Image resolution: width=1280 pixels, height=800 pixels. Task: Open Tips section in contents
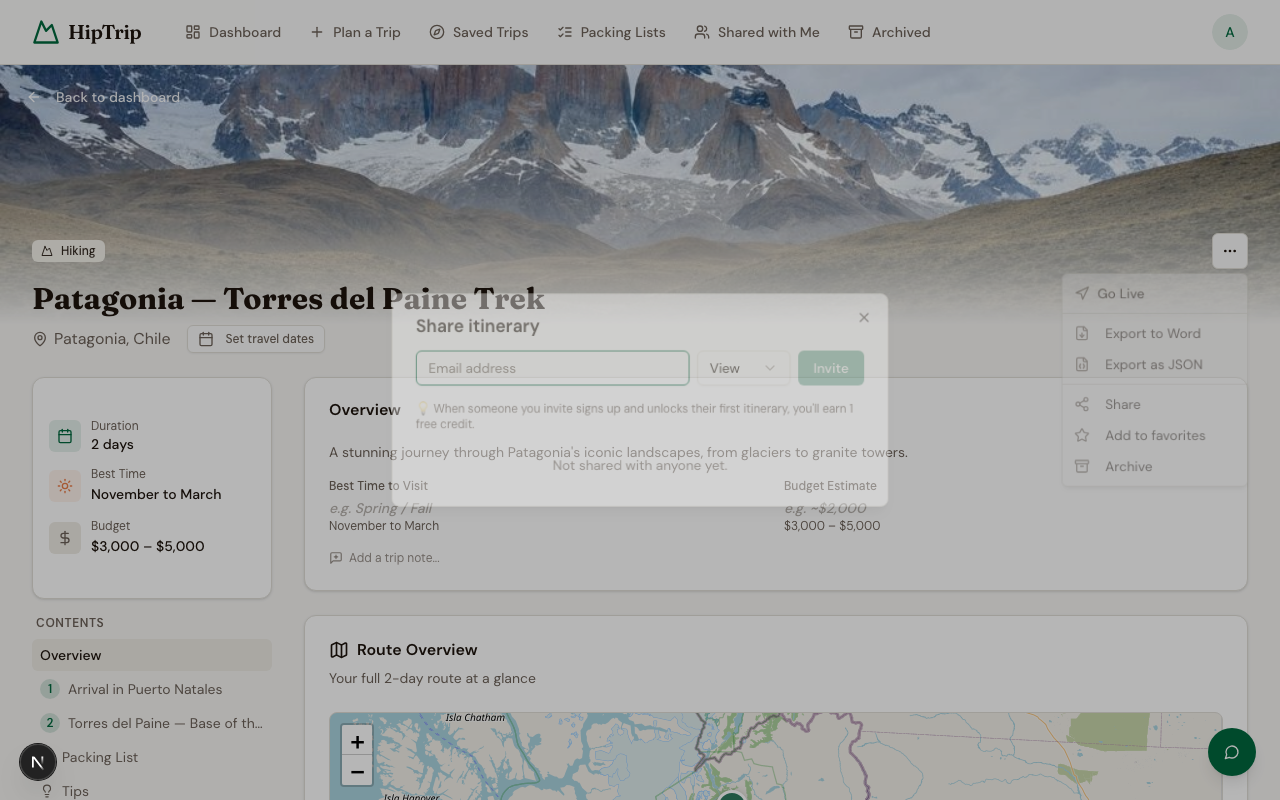pyautogui.click(x=152, y=791)
